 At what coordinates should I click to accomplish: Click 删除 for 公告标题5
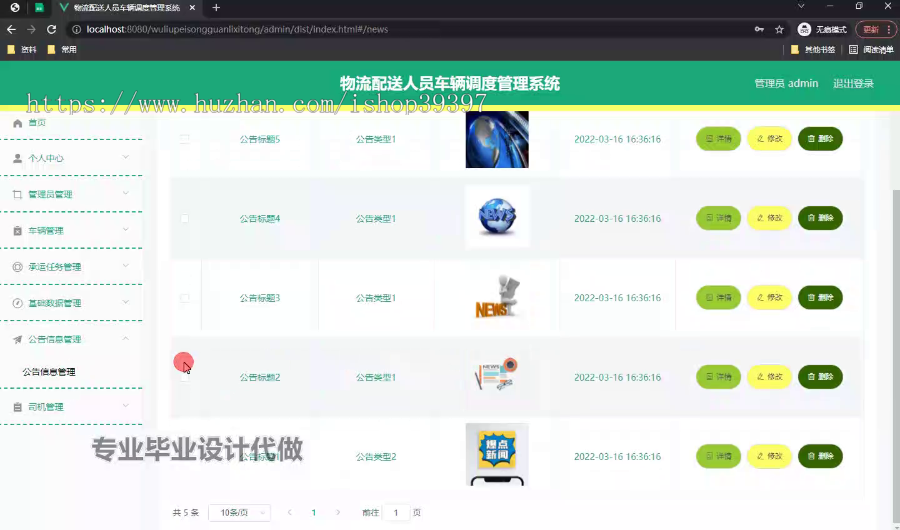820,139
